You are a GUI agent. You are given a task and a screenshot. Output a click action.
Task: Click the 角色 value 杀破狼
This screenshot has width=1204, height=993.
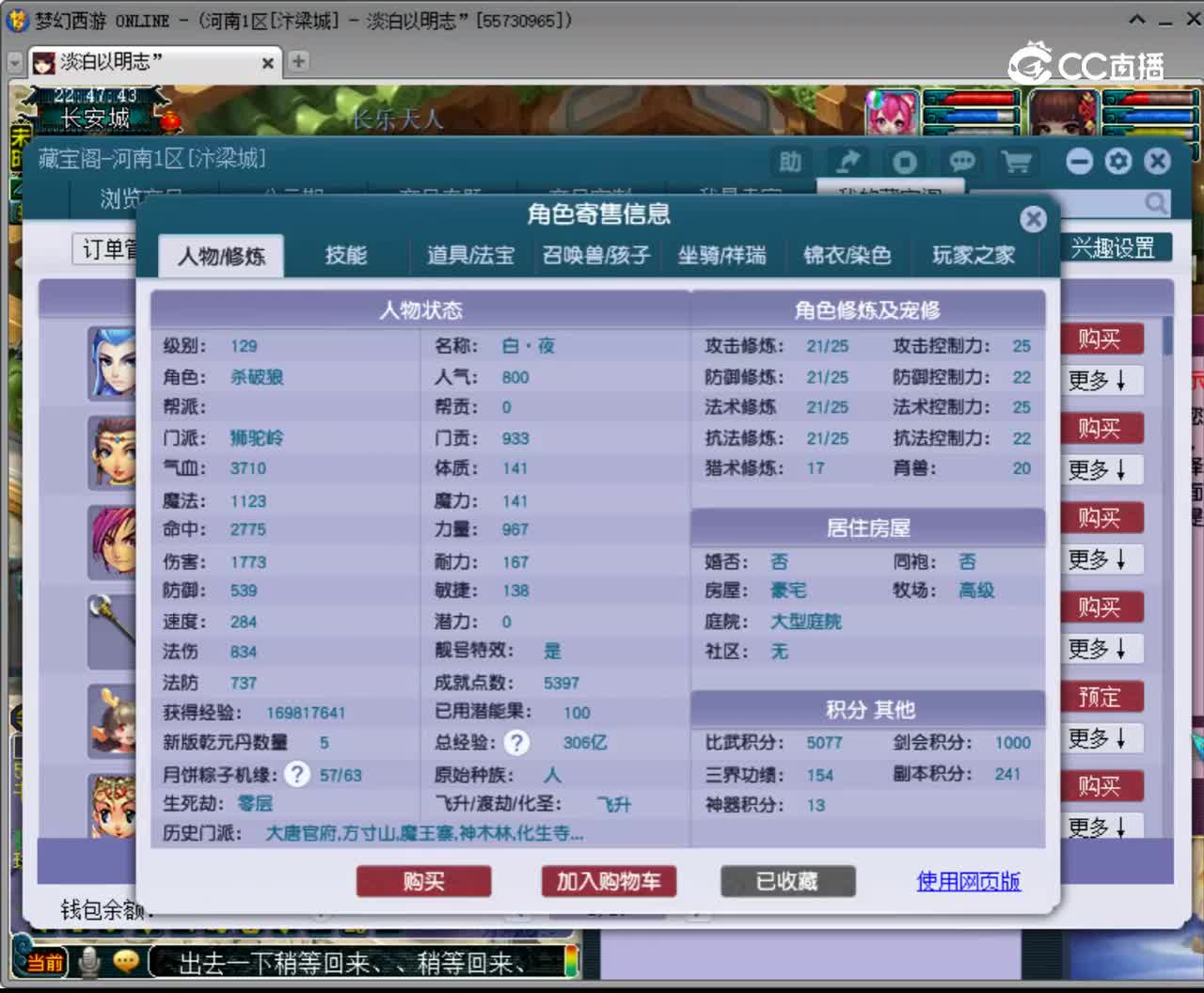tap(256, 377)
